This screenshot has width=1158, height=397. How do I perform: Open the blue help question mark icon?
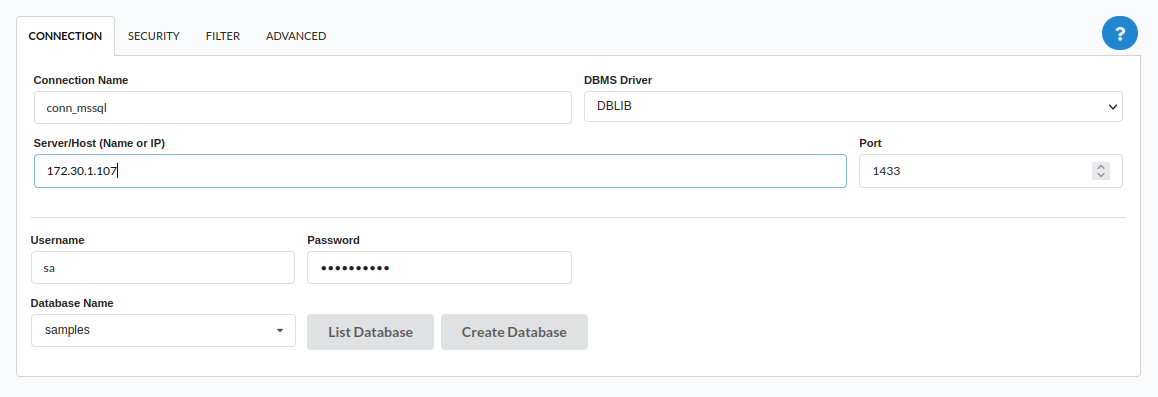click(x=1120, y=33)
